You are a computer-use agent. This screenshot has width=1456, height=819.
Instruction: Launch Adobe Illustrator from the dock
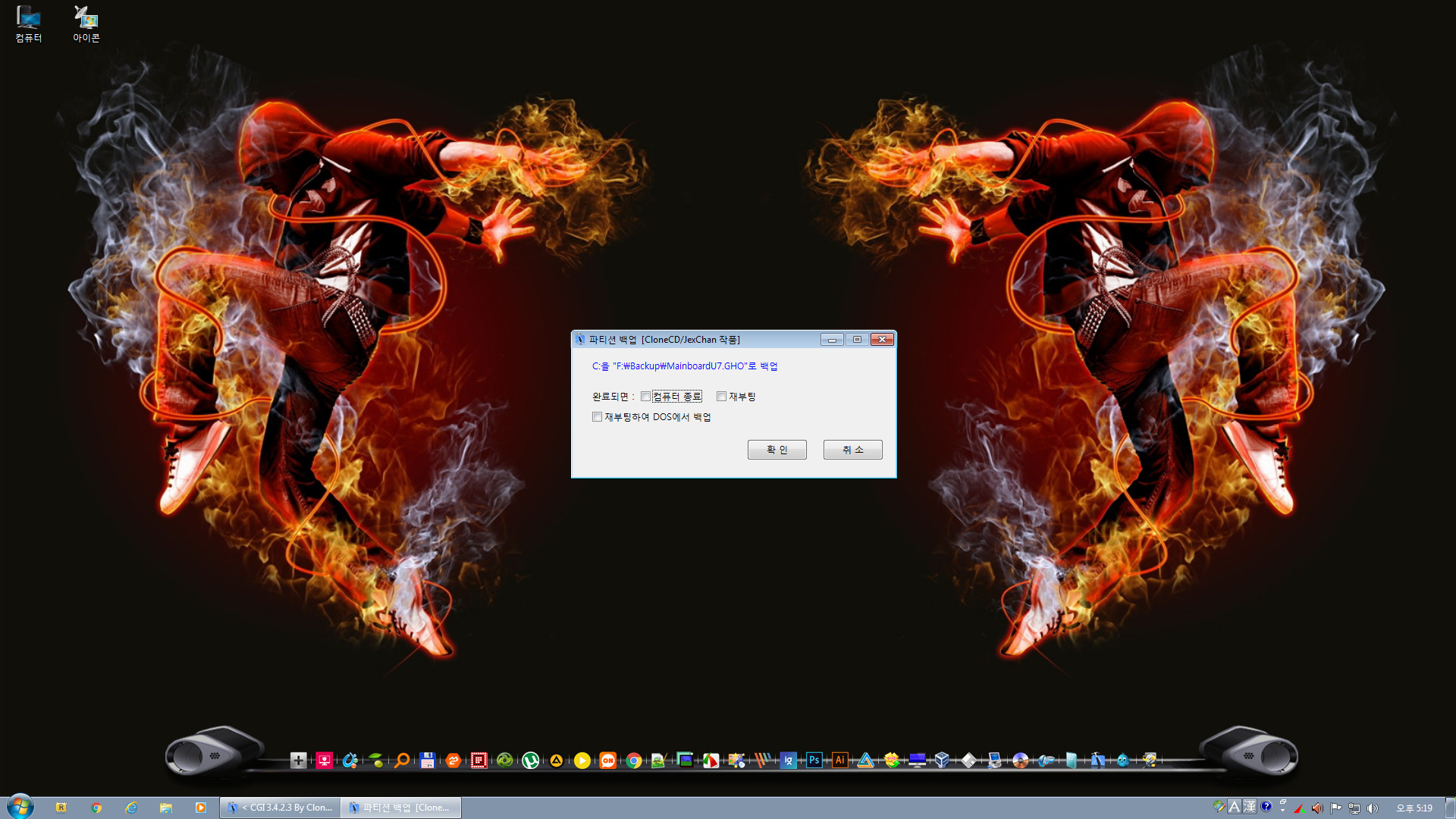840,760
